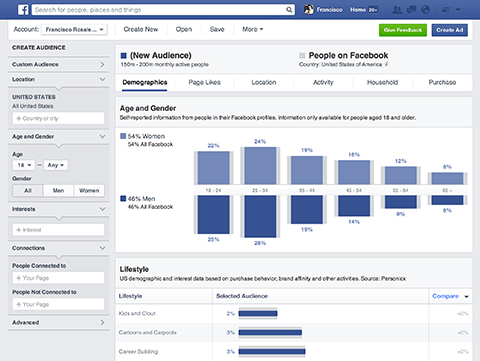This screenshot has width=480, height=361.
Task: Click Your Page field under People Not Connected to
Action: click(58, 304)
